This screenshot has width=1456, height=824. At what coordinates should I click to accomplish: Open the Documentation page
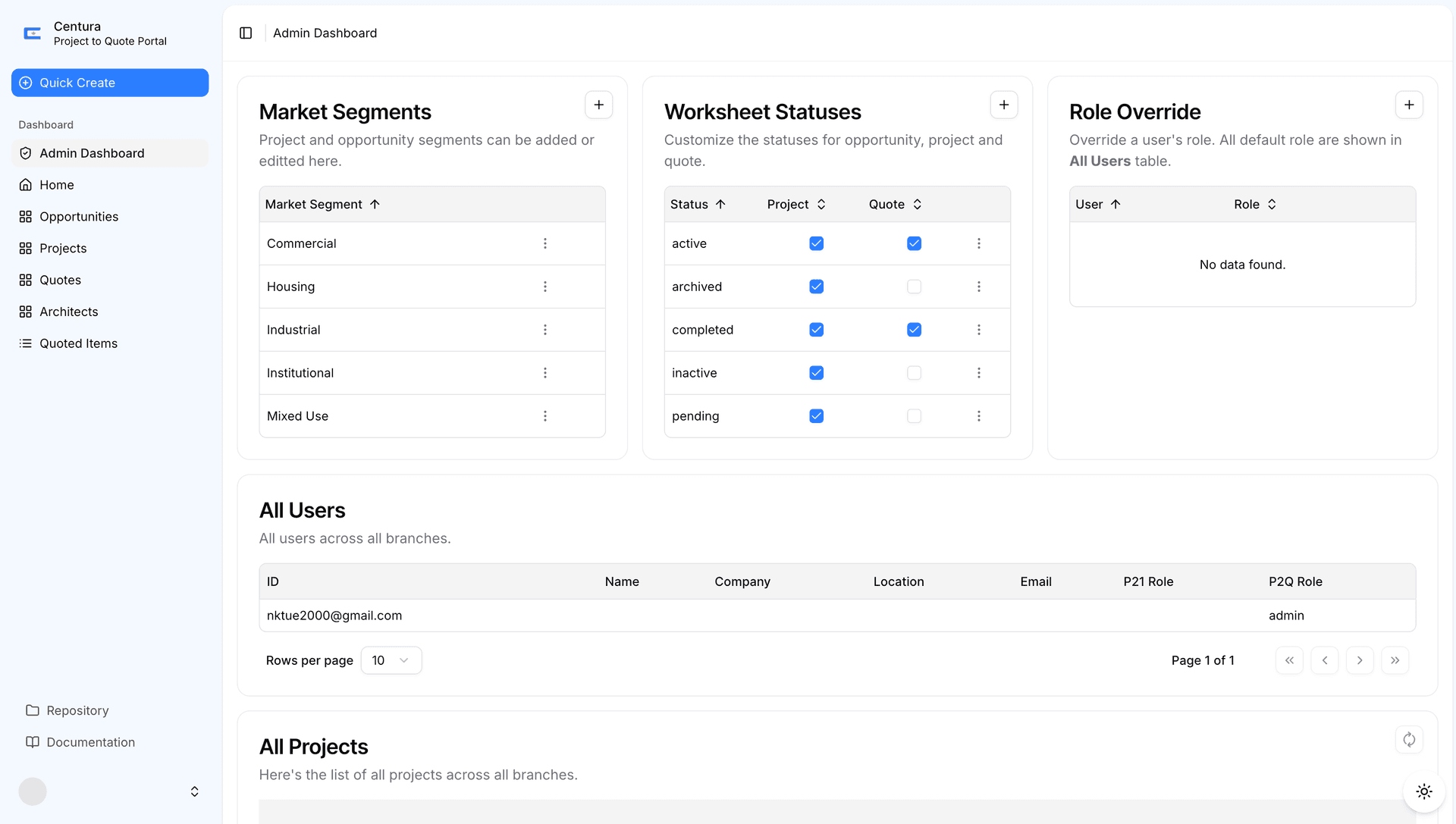[x=90, y=742]
